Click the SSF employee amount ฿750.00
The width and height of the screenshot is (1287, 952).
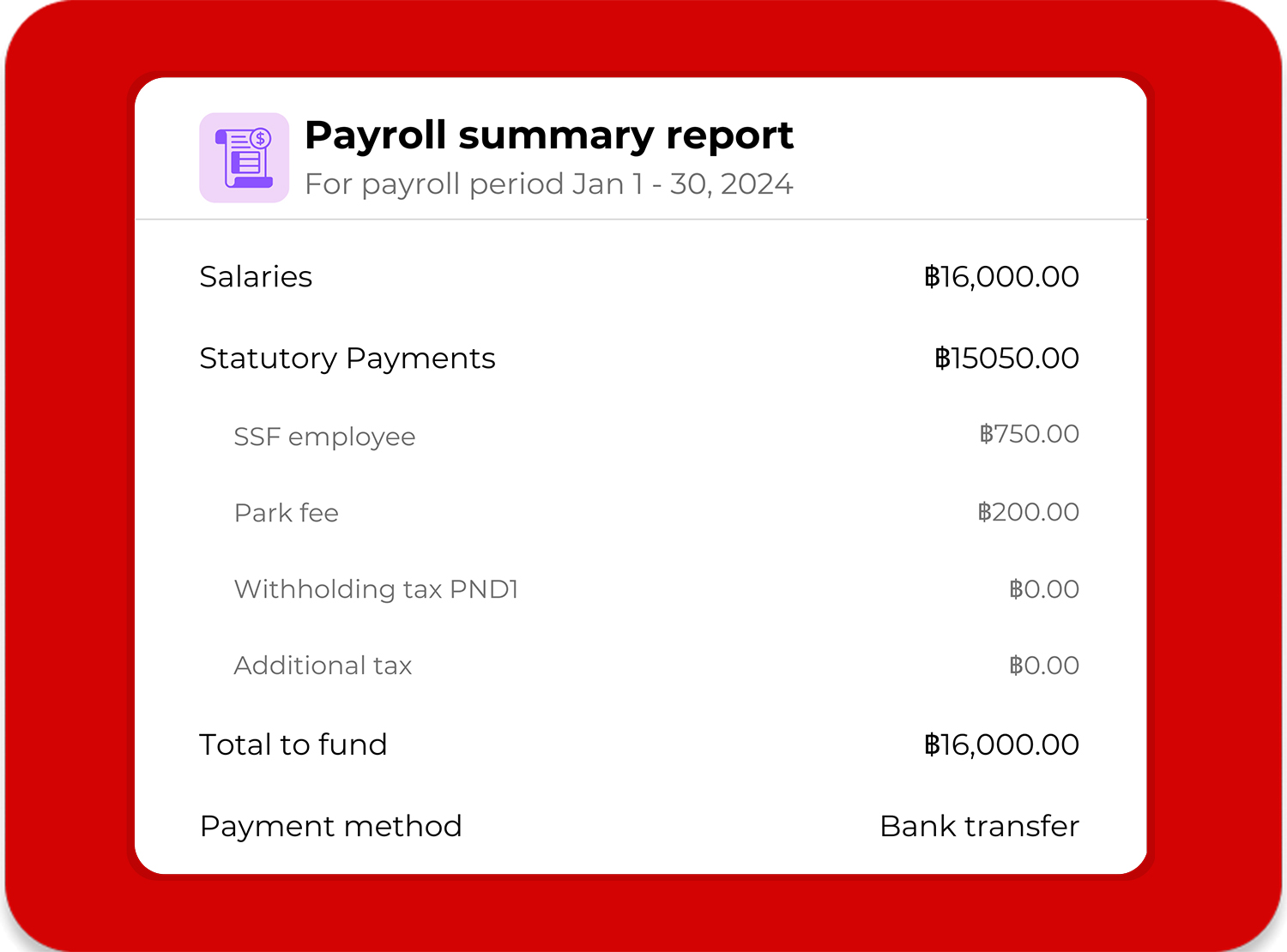coord(1029,434)
